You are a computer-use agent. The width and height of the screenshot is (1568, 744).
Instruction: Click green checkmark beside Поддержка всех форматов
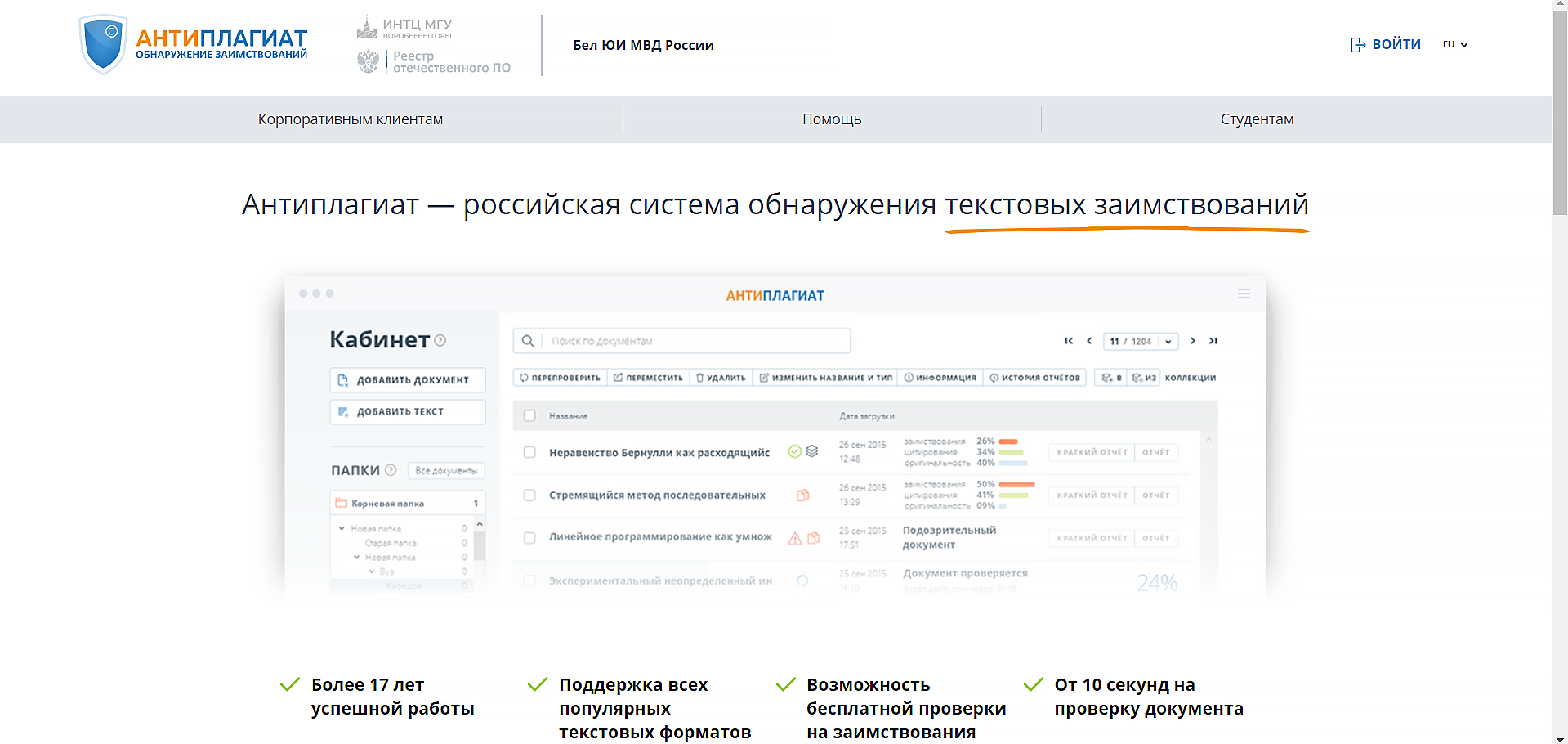coord(538,684)
